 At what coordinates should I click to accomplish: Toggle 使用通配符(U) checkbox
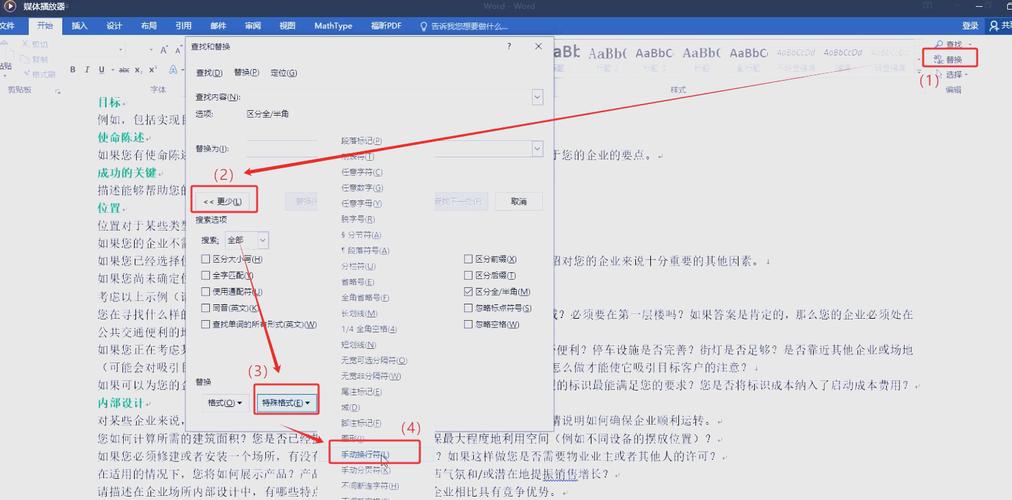206,292
